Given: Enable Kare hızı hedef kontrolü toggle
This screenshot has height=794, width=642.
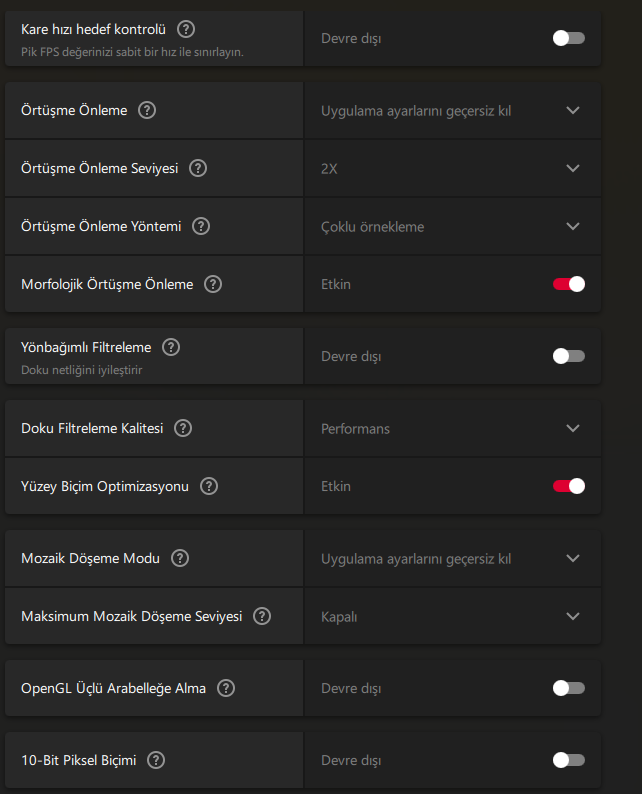Looking at the screenshot, I should 568,38.
